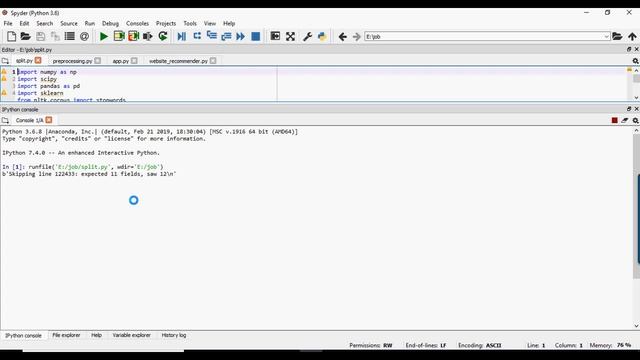This screenshot has width=640, height=360.
Task: Switch to History log bottom tab
Action: (x=174, y=335)
